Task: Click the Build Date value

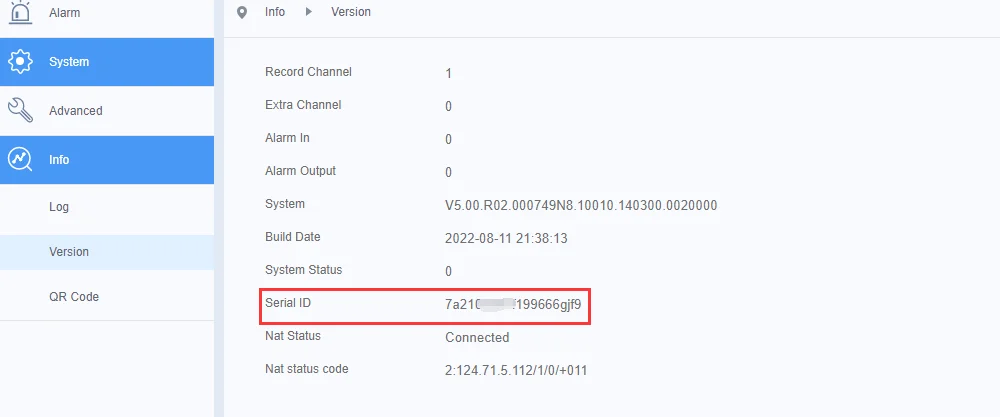Action: pyautogui.click(x=506, y=238)
